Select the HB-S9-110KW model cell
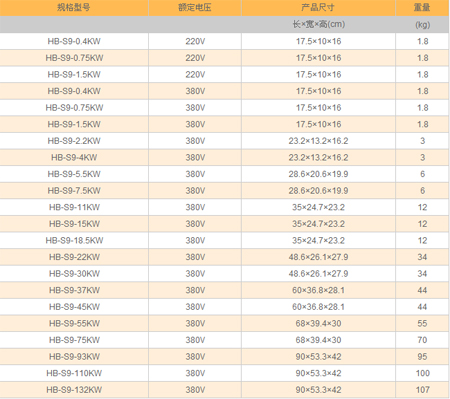Viewport: 450px width, 399px height. (x=74, y=373)
